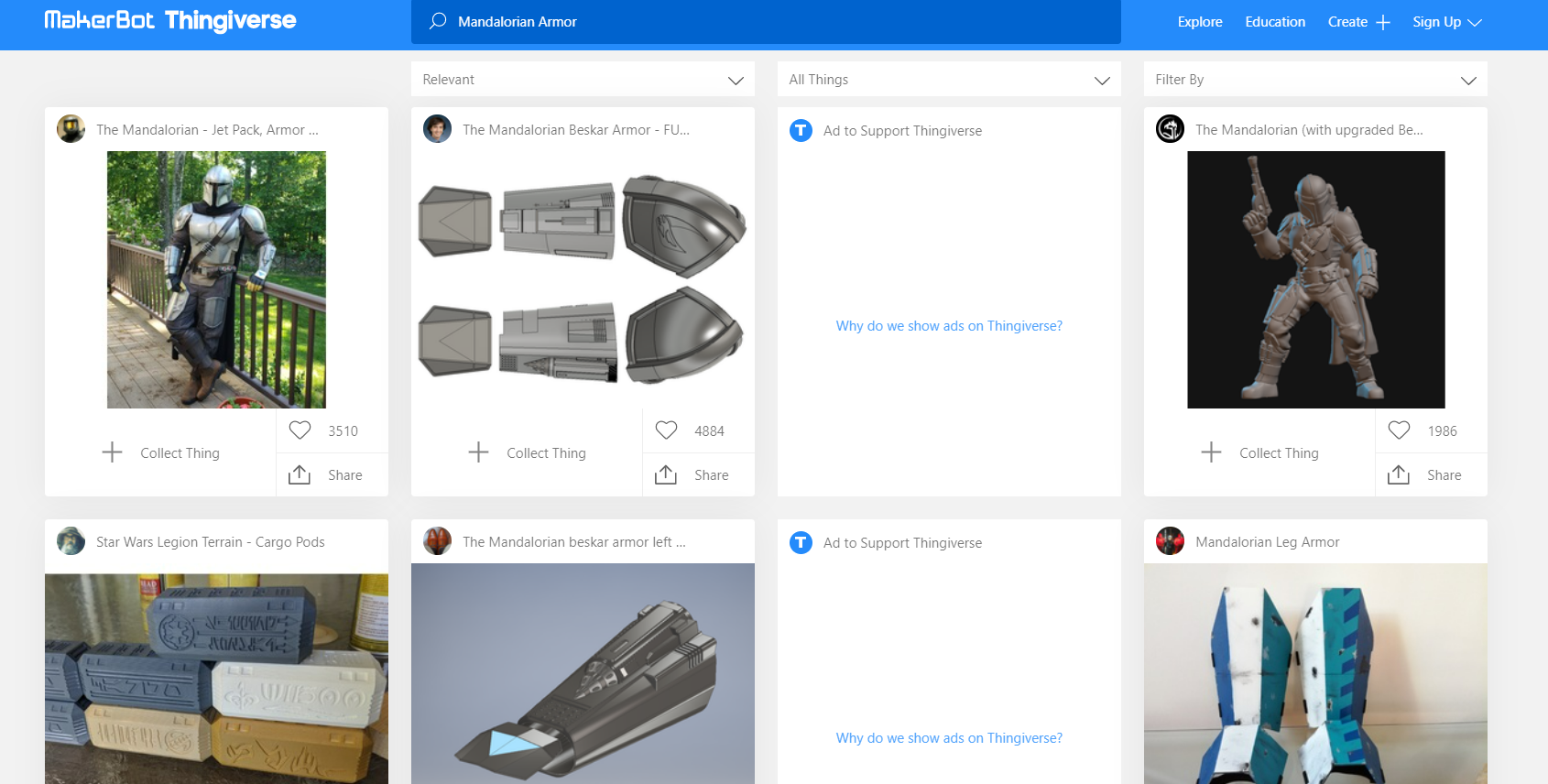Click plus icon to collect Beskar Armor
This screenshot has width=1548, height=784.
[478, 452]
